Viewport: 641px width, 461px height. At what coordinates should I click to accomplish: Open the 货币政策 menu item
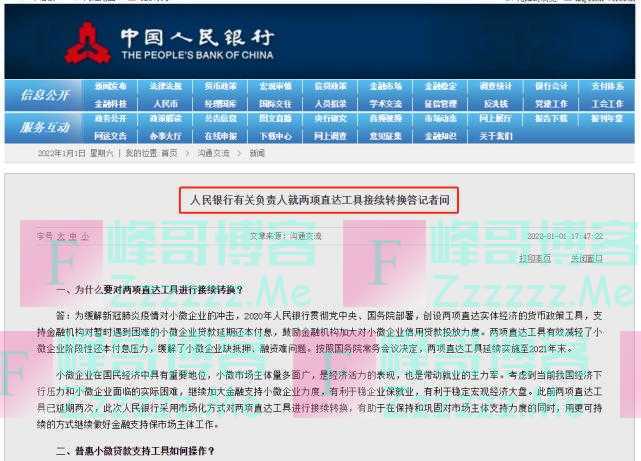(x=221, y=86)
